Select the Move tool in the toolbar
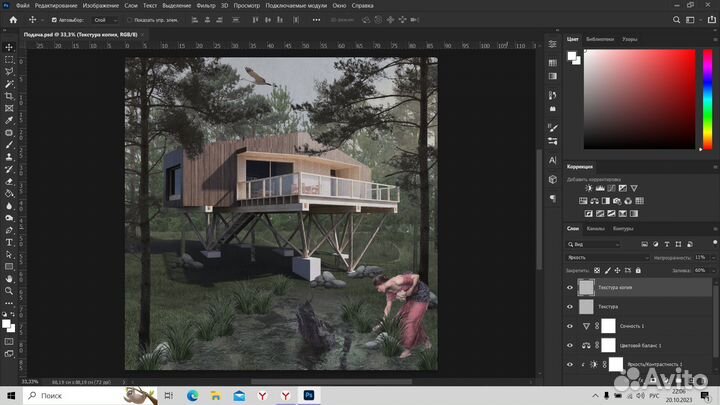 click(x=9, y=47)
